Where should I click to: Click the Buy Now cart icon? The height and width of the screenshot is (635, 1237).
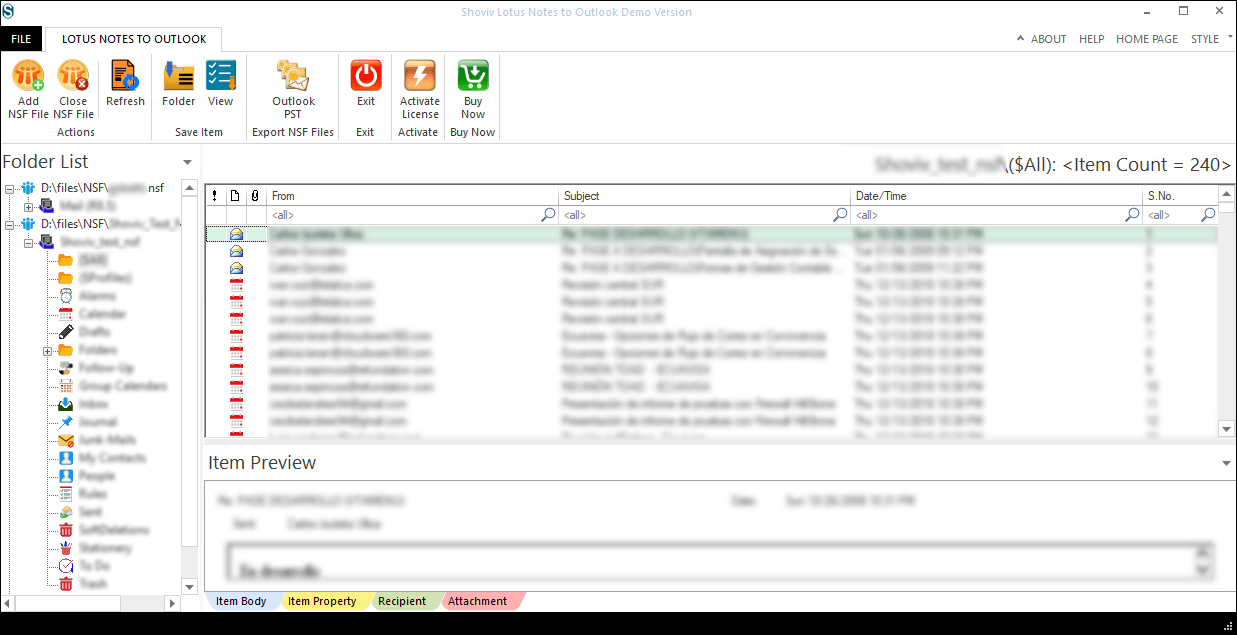coord(473,76)
